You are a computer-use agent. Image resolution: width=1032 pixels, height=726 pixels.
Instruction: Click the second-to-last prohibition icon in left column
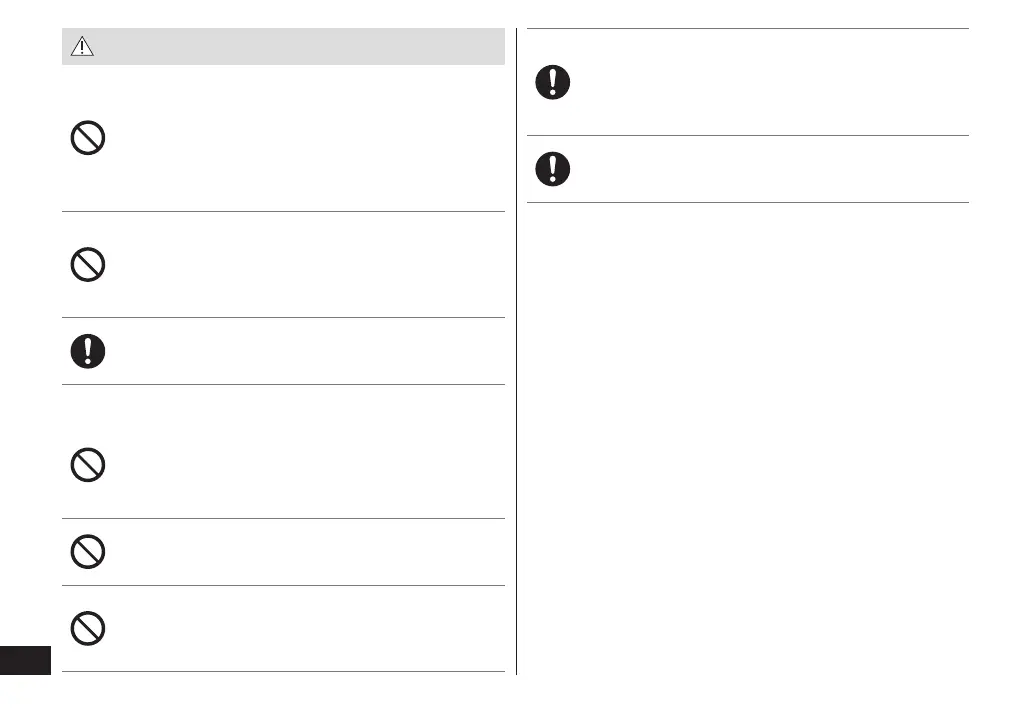coord(88,552)
